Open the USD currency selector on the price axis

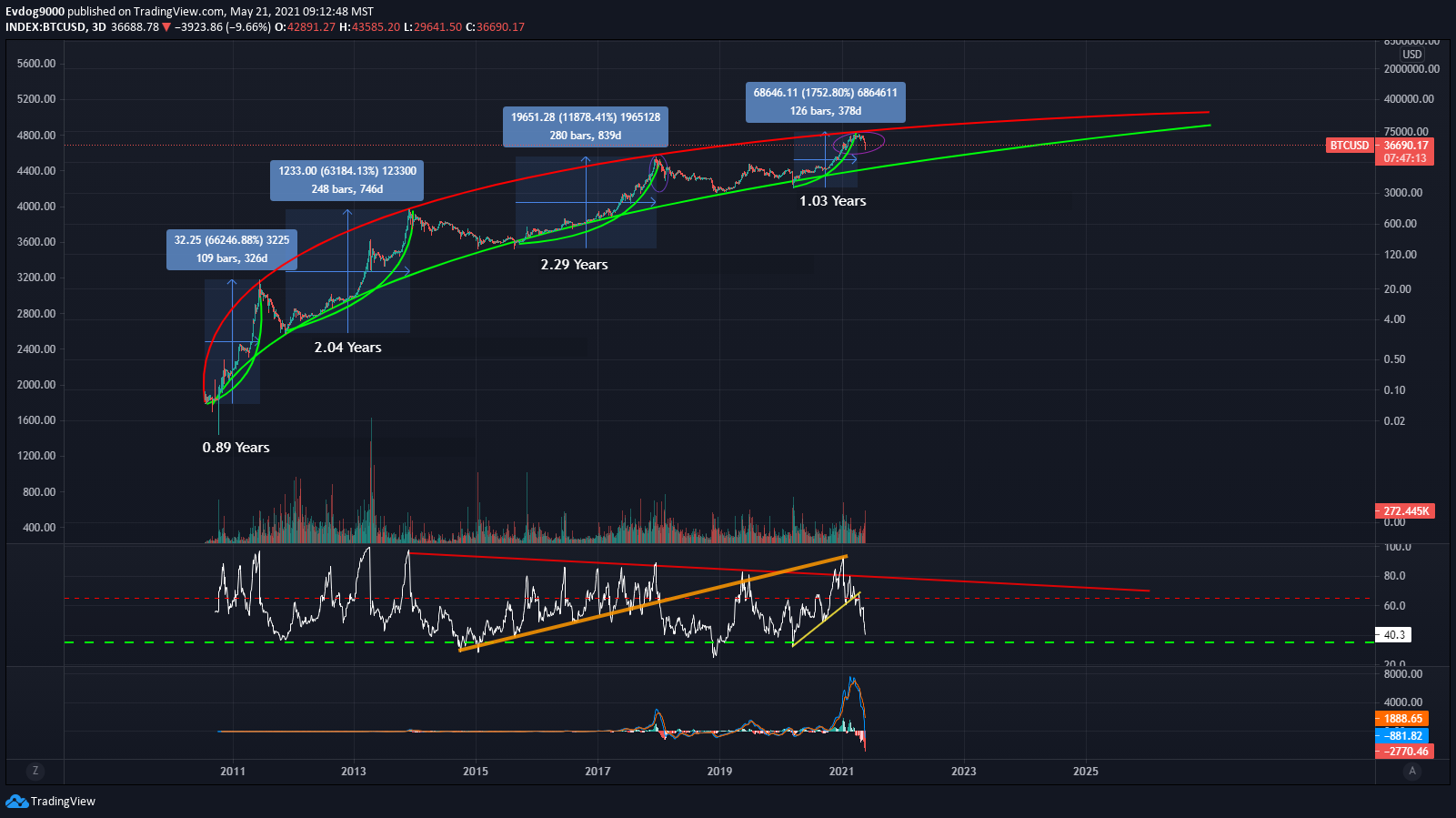[x=1411, y=55]
